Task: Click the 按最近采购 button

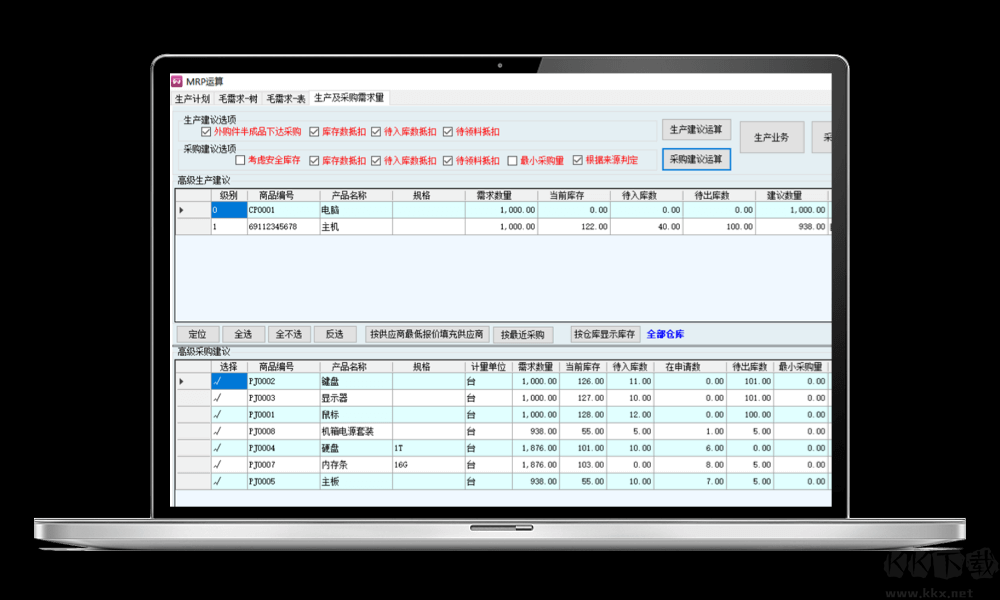Action: point(522,335)
